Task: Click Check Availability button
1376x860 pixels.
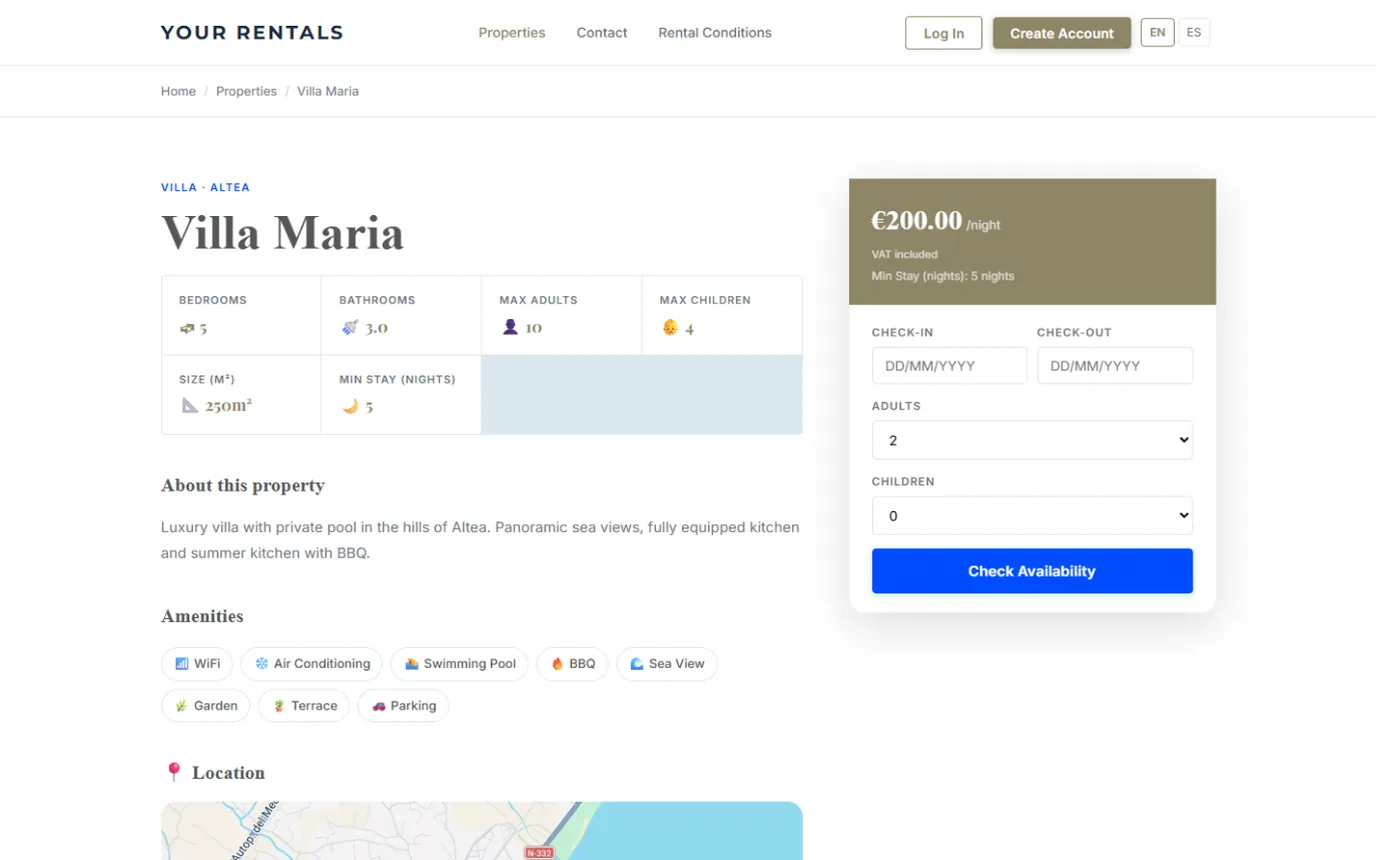Action: point(1032,571)
